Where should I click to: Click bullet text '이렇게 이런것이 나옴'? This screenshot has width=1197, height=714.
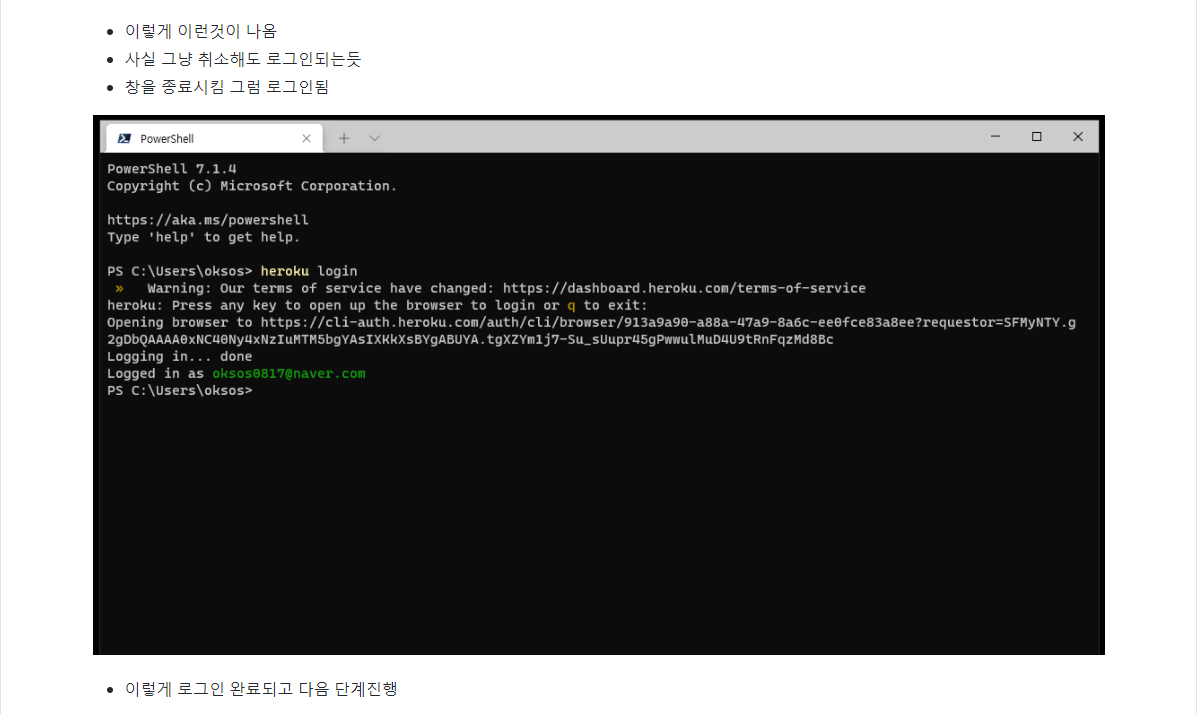point(201,31)
